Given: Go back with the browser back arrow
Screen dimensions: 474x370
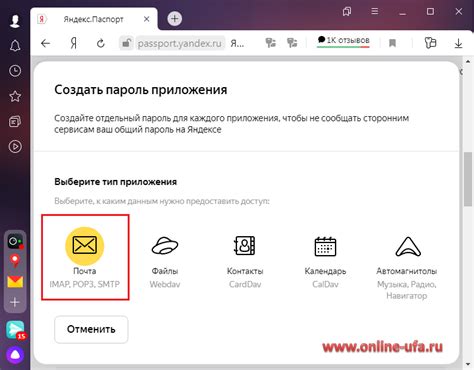Looking at the screenshot, I should (x=45, y=43).
